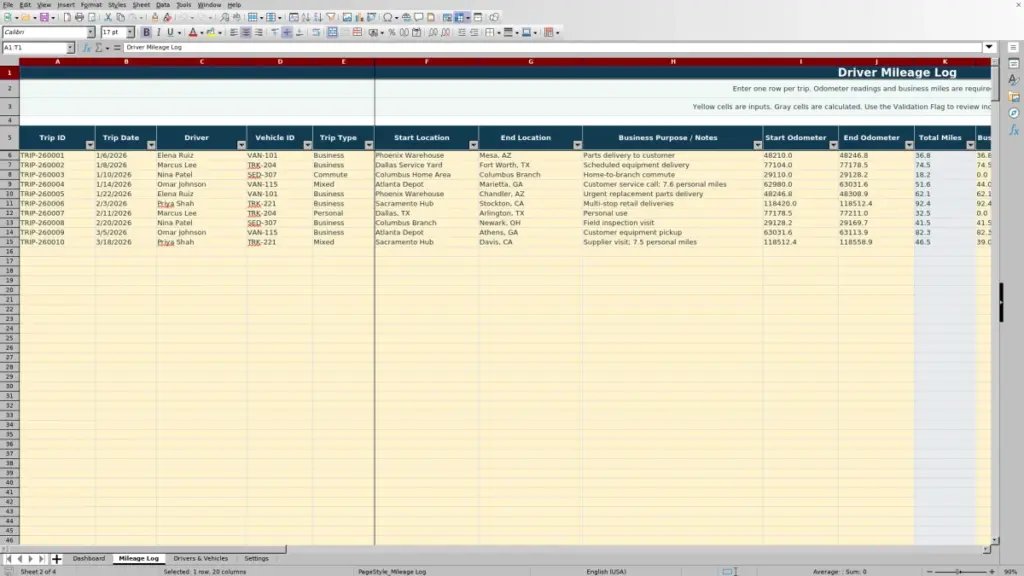The height and width of the screenshot is (576, 1024).
Task: Pick font color red swatch button
Action: coord(193,33)
